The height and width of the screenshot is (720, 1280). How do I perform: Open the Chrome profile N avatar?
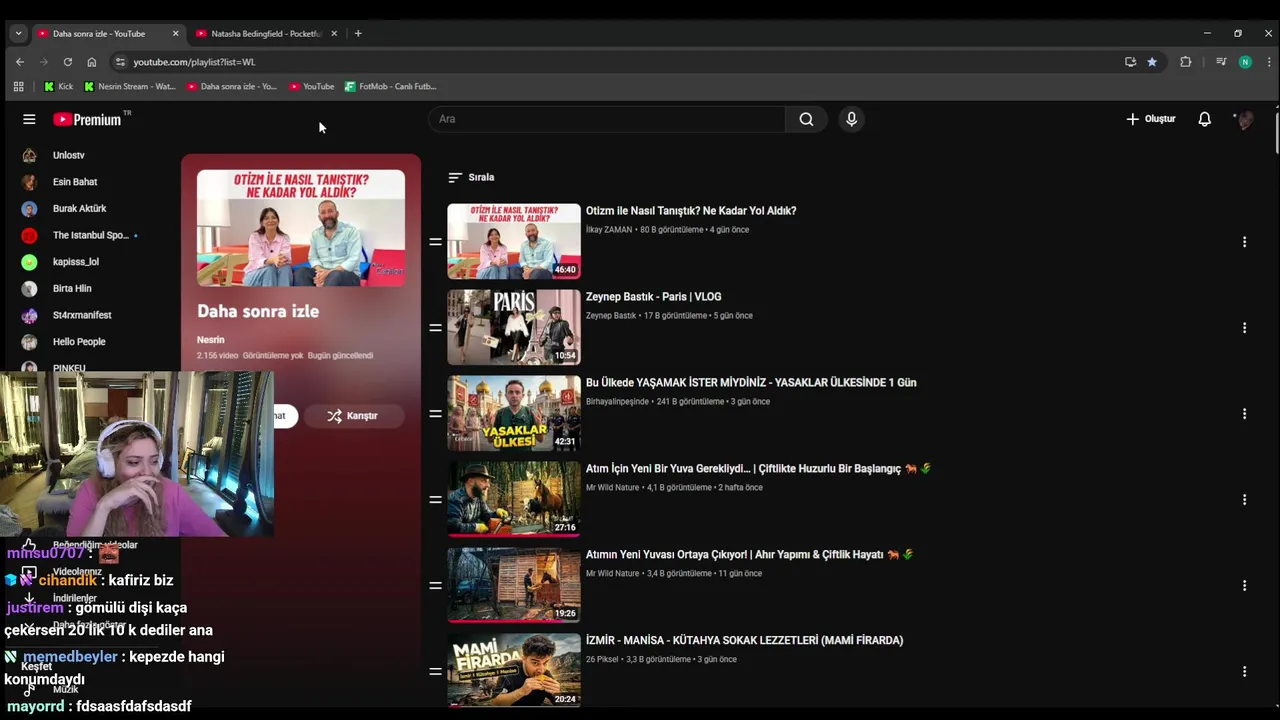point(1245,62)
